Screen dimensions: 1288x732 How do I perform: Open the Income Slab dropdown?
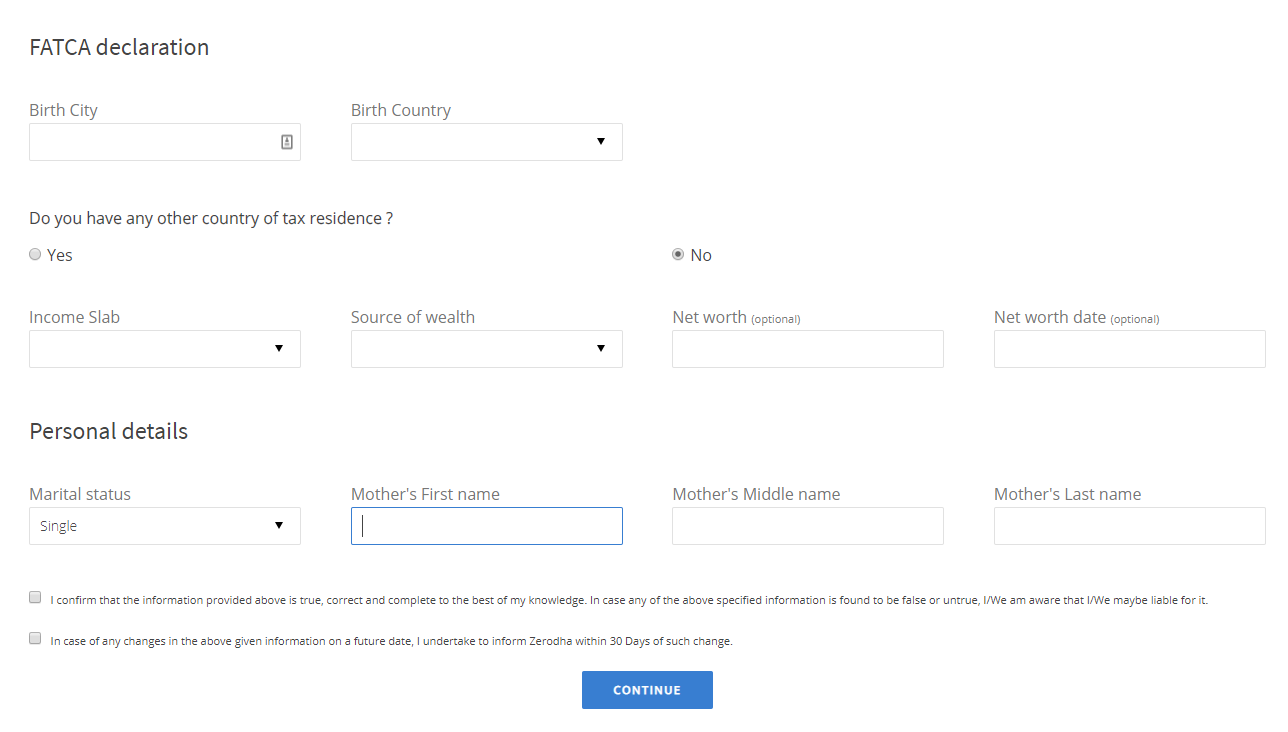click(x=165, y=349)
